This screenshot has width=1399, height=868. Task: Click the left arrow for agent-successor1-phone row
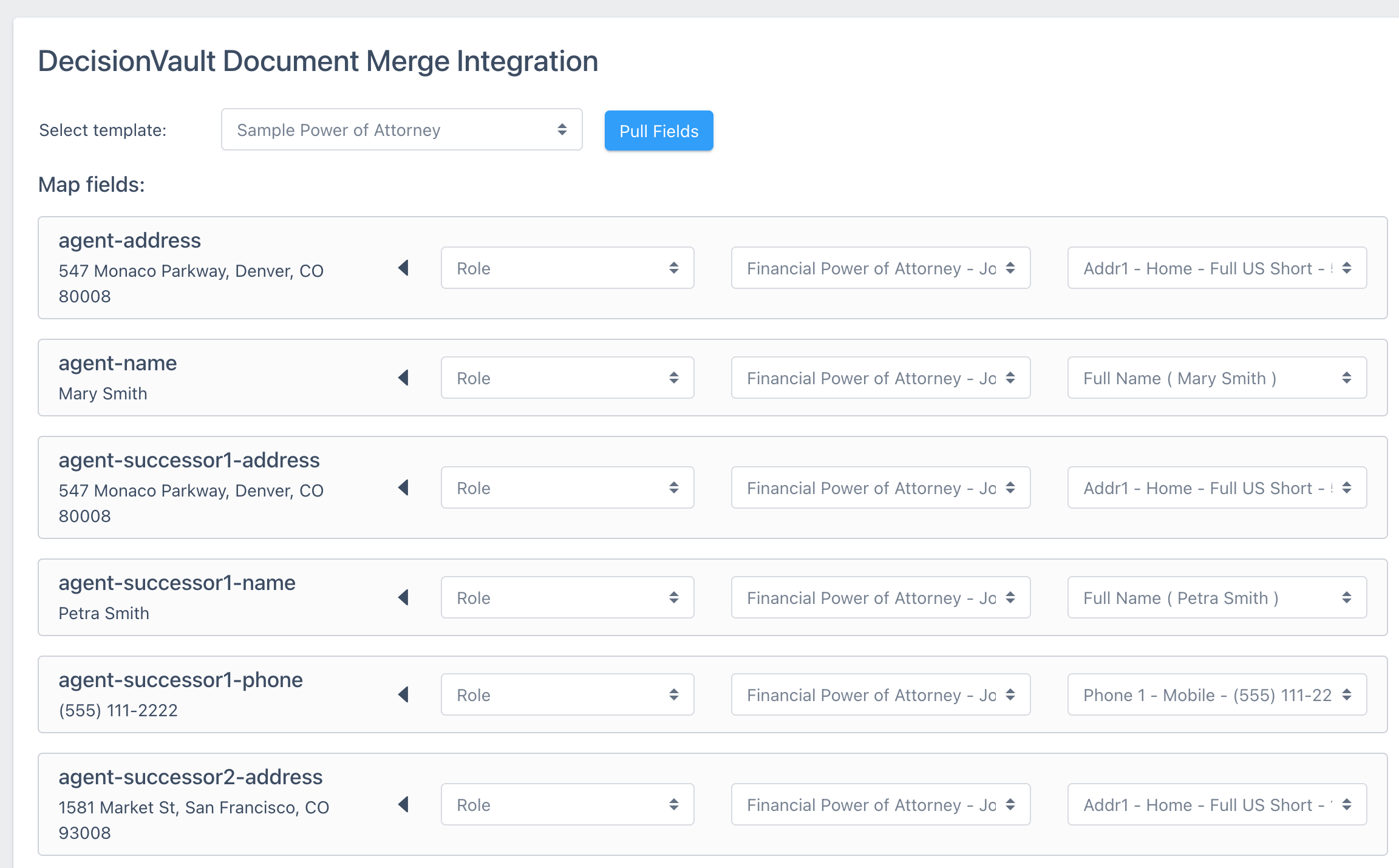point(403,694)
